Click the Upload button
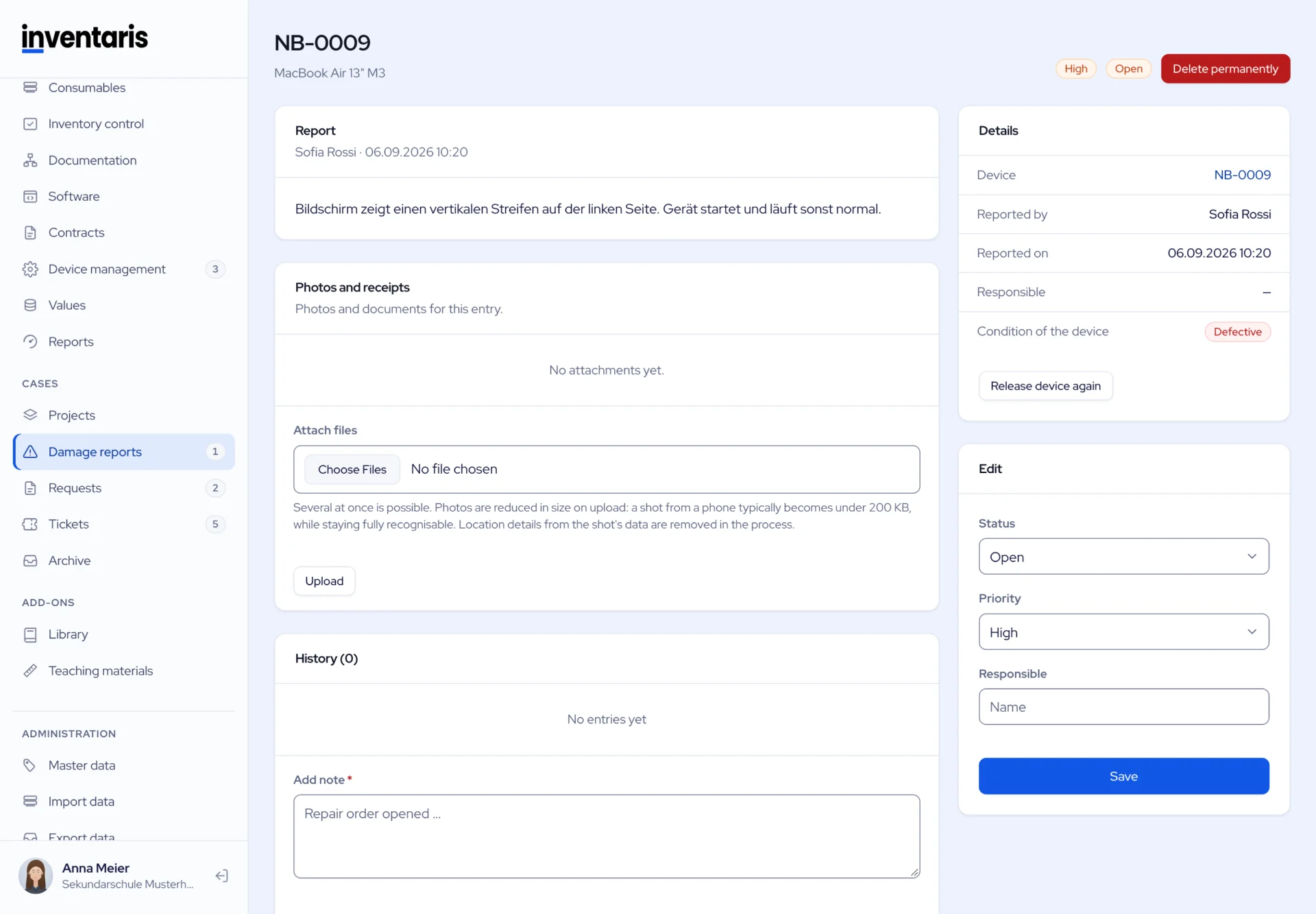 coord(324,581)
